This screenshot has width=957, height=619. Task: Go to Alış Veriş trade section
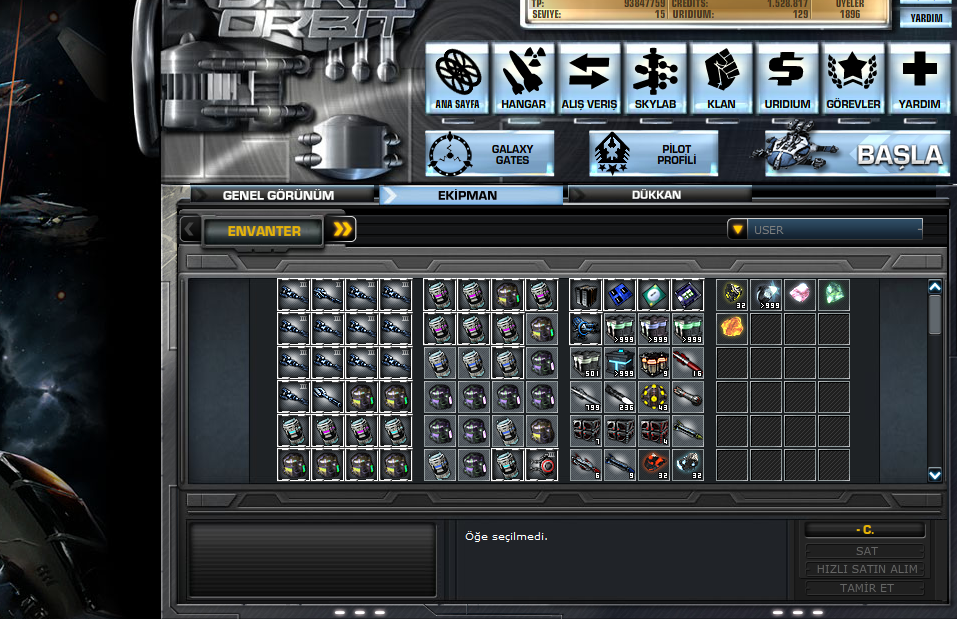tap(589, 78)
